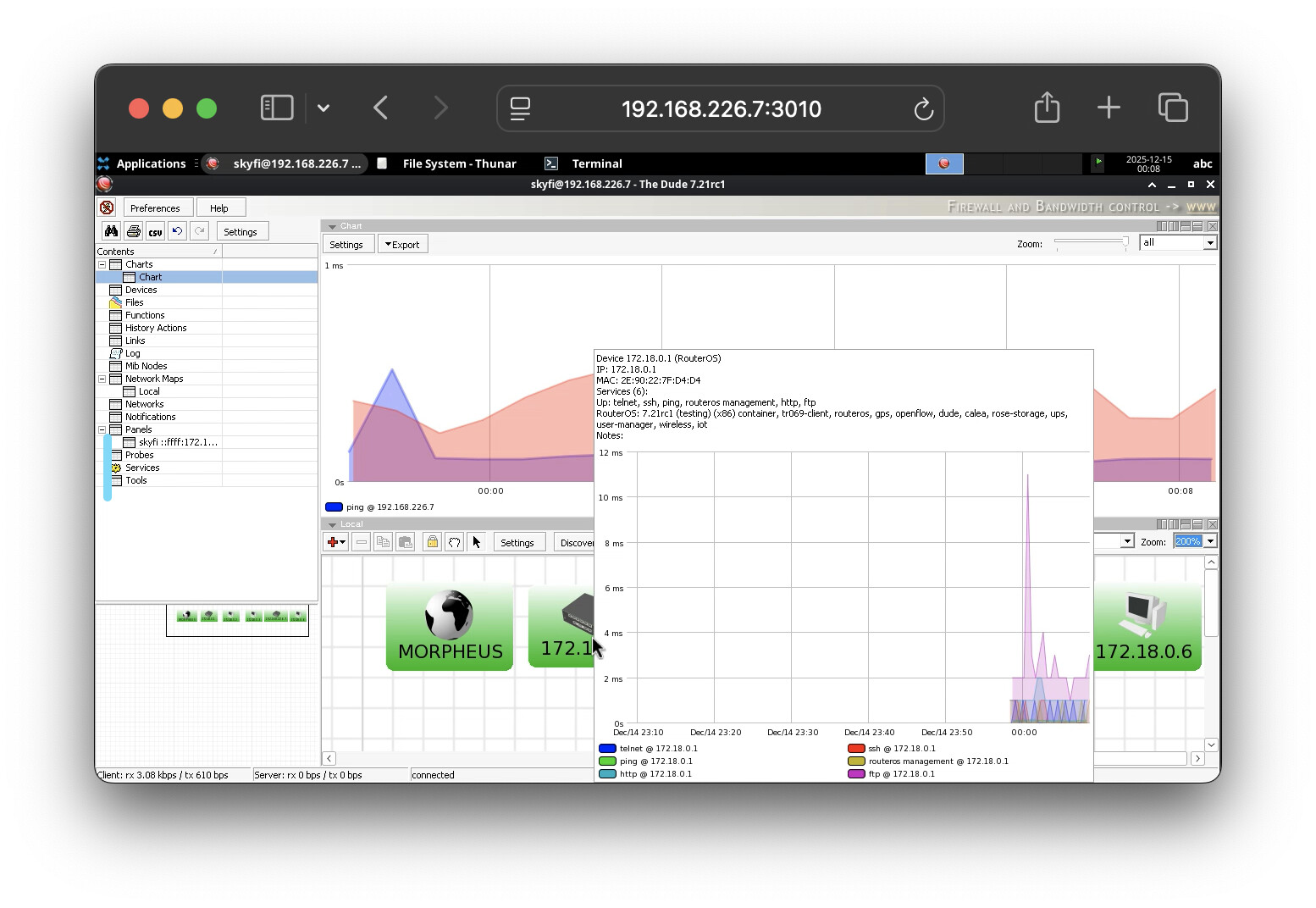Switch to File System - Thunar in taskbar

[447, 163]
